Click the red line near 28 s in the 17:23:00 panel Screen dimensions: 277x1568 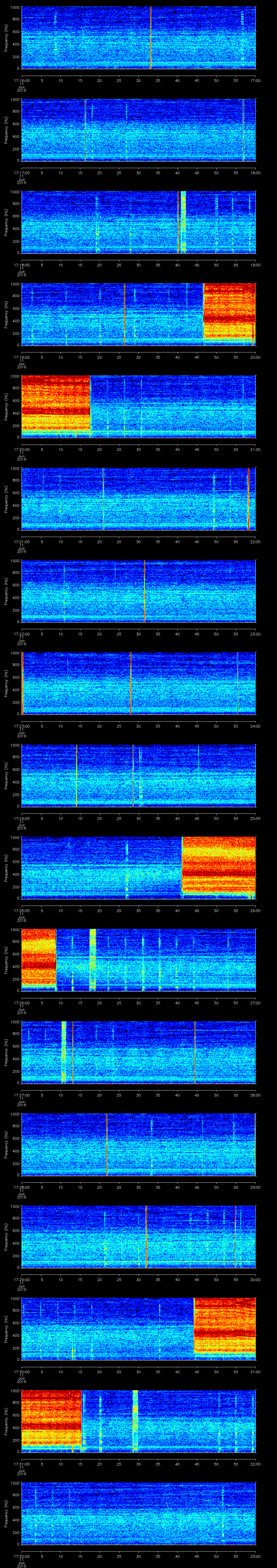[x=130, y=683]
